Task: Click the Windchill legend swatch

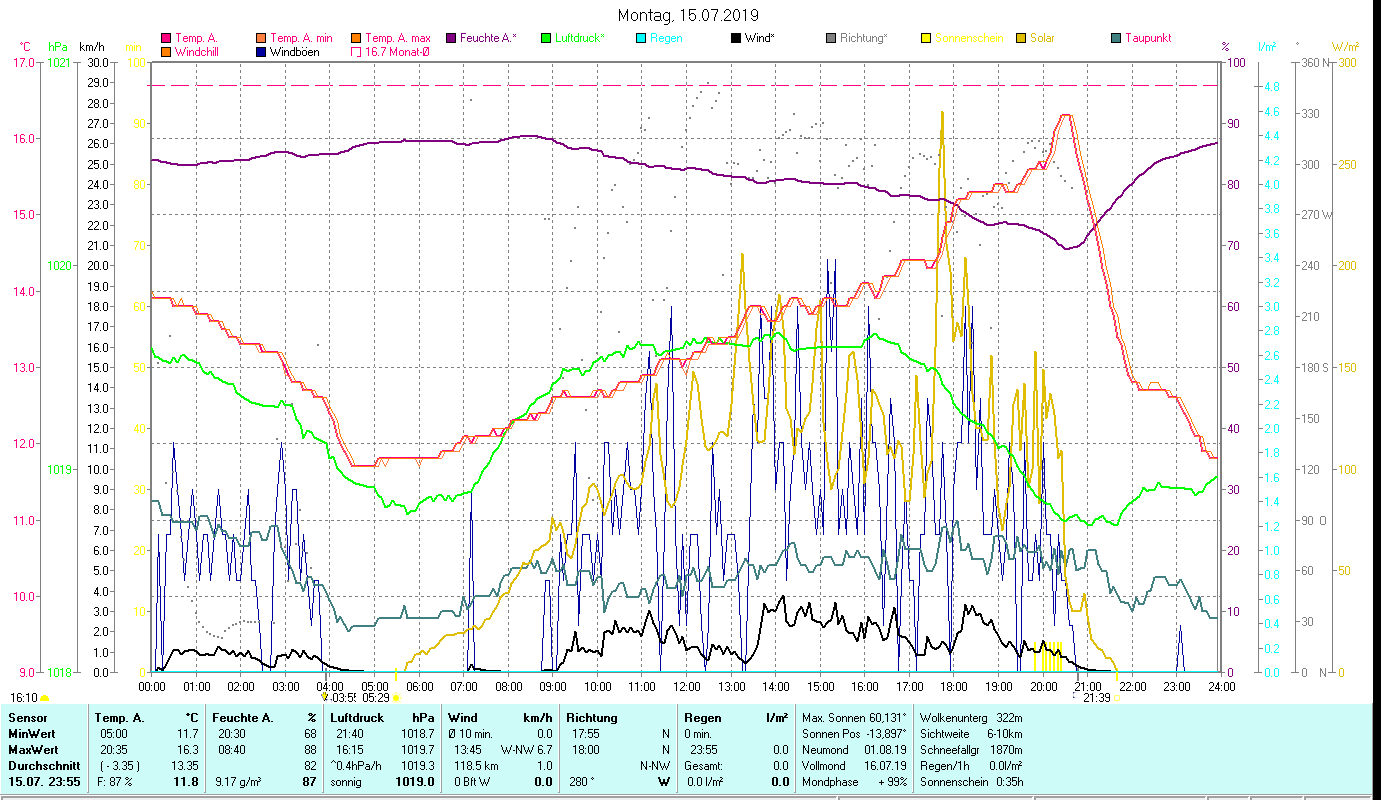Action: click(166, 52)
